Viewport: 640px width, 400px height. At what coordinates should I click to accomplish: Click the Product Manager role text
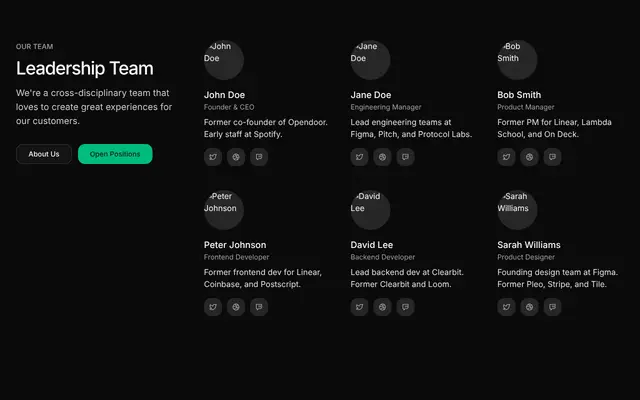click(x=526, y=107)
